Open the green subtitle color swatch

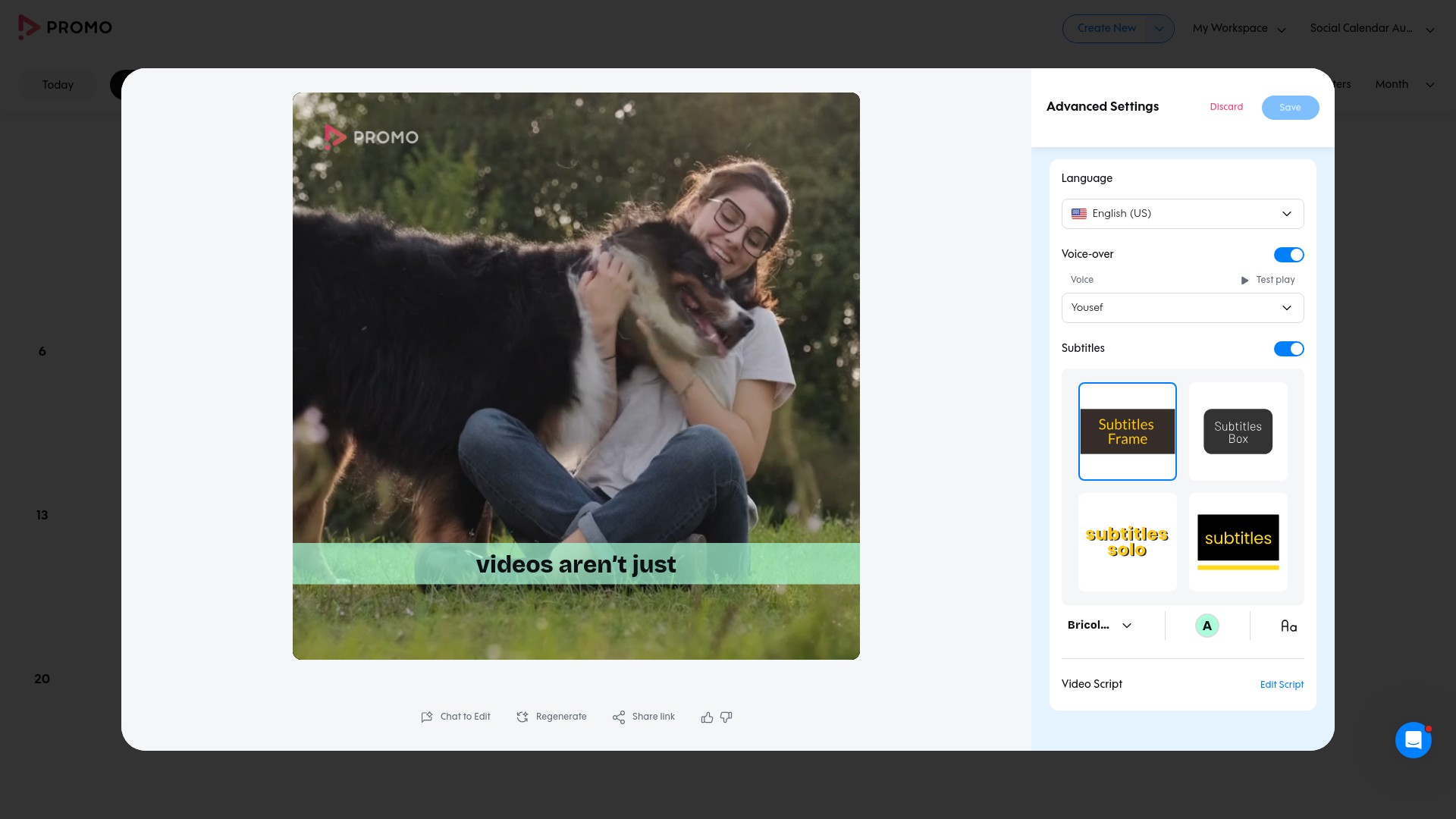1207,626
